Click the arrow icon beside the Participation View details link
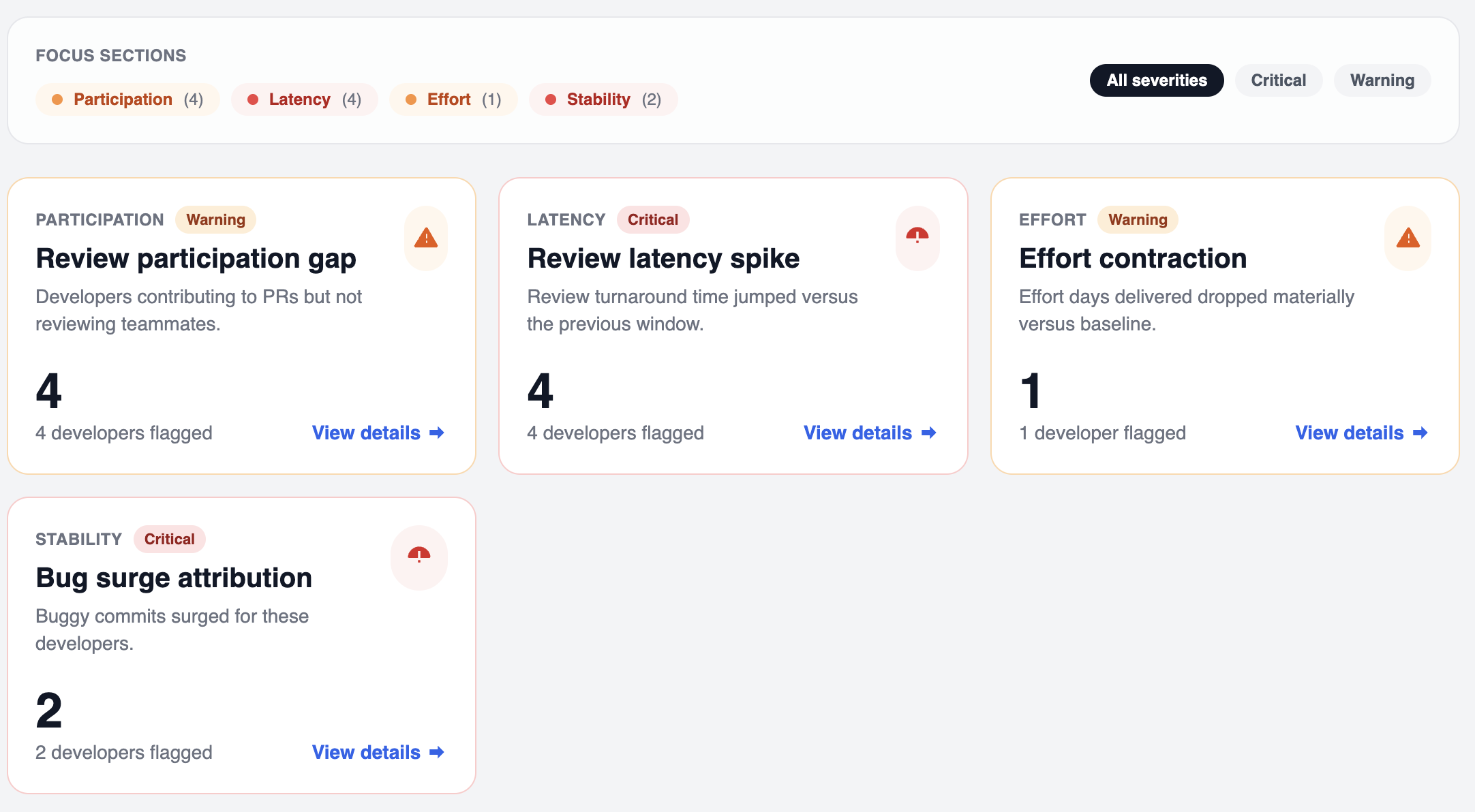The width and height of the screenshot is (1475, 812). click(x=437, y=433)
